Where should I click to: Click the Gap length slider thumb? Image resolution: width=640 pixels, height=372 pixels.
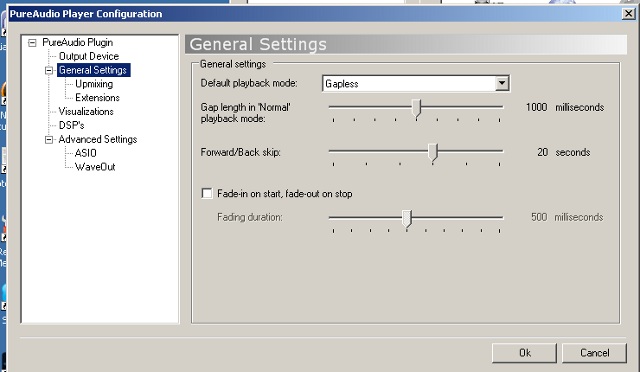pyautogui.click(x=416, y=108)
